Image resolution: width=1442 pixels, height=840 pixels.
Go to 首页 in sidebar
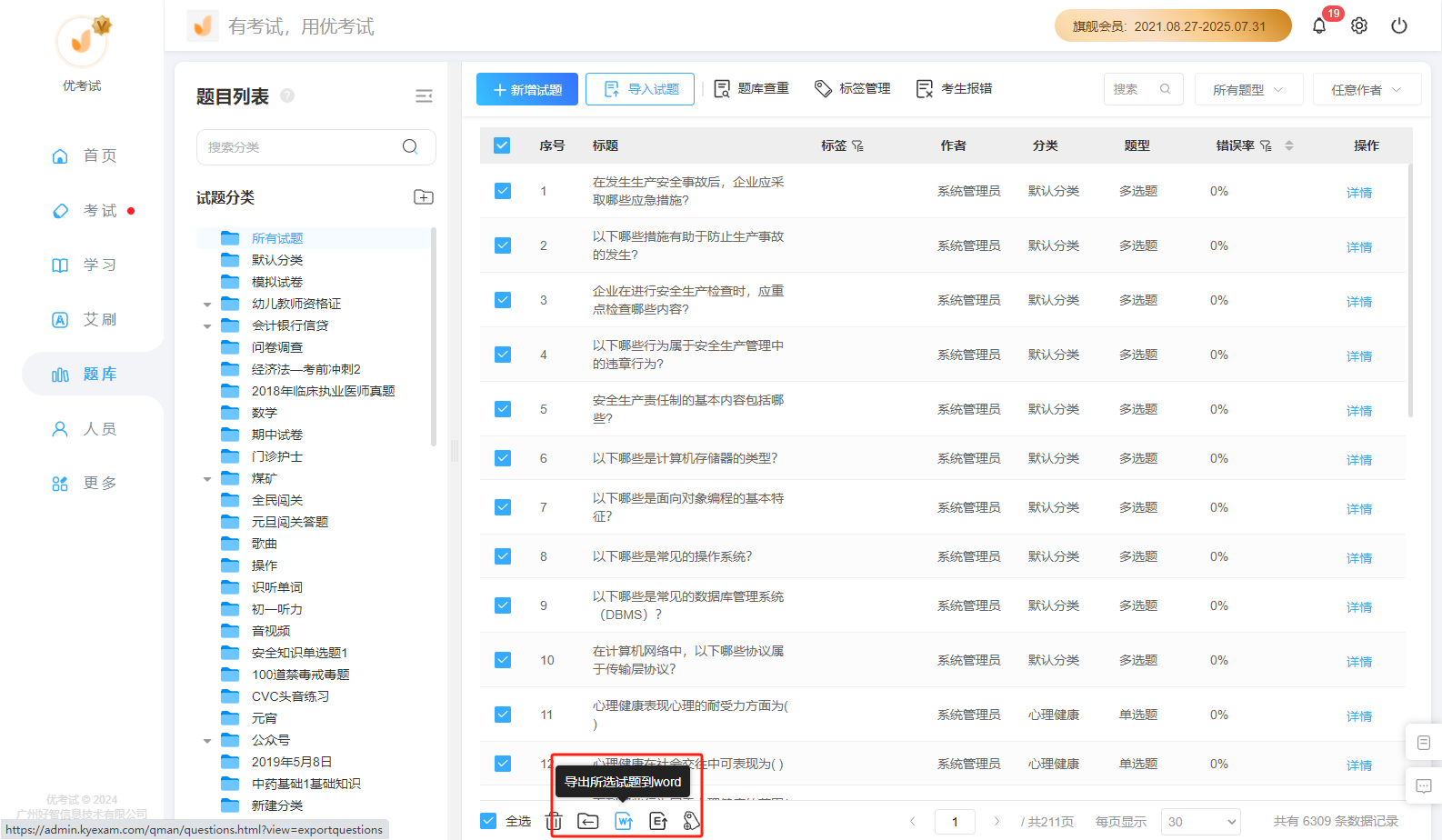pyautogui.click(x=84, y=155)
